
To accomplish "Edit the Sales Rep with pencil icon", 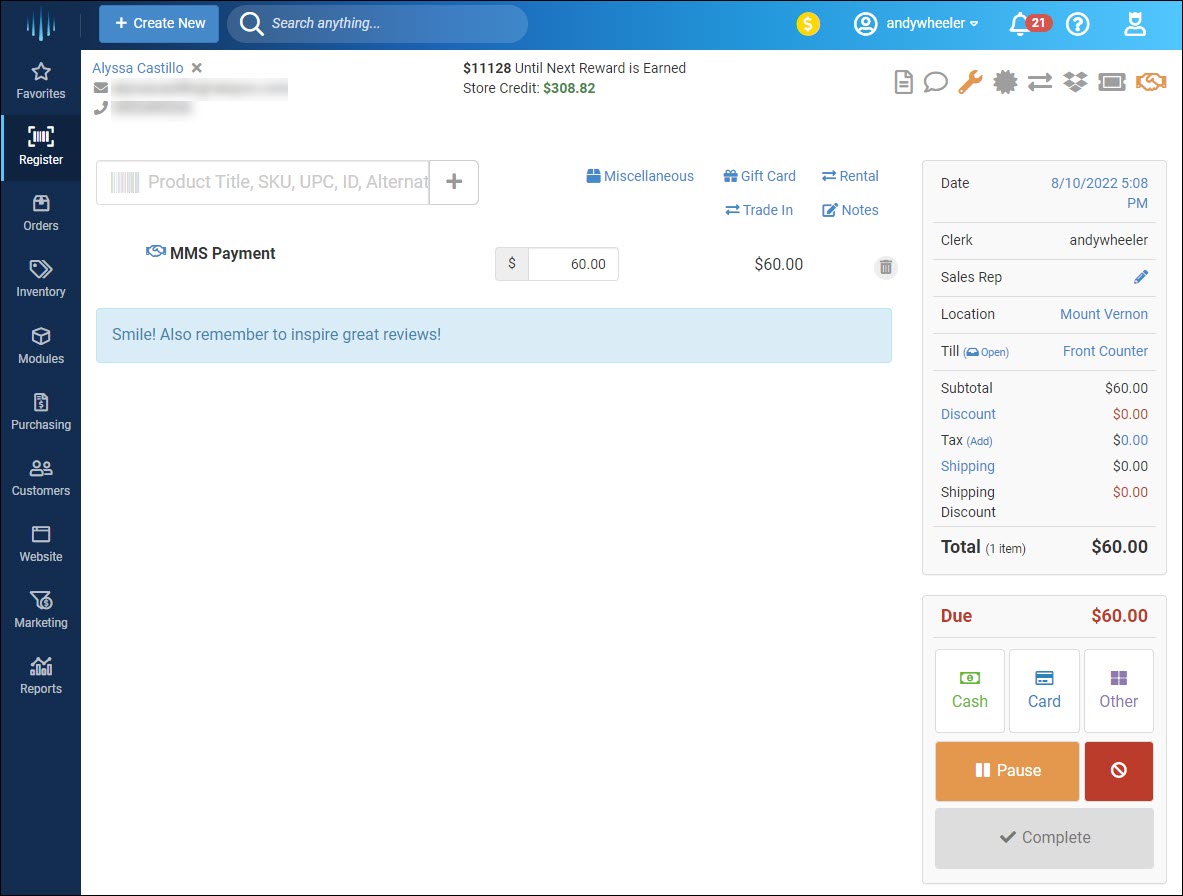I will coord(1141,277).
